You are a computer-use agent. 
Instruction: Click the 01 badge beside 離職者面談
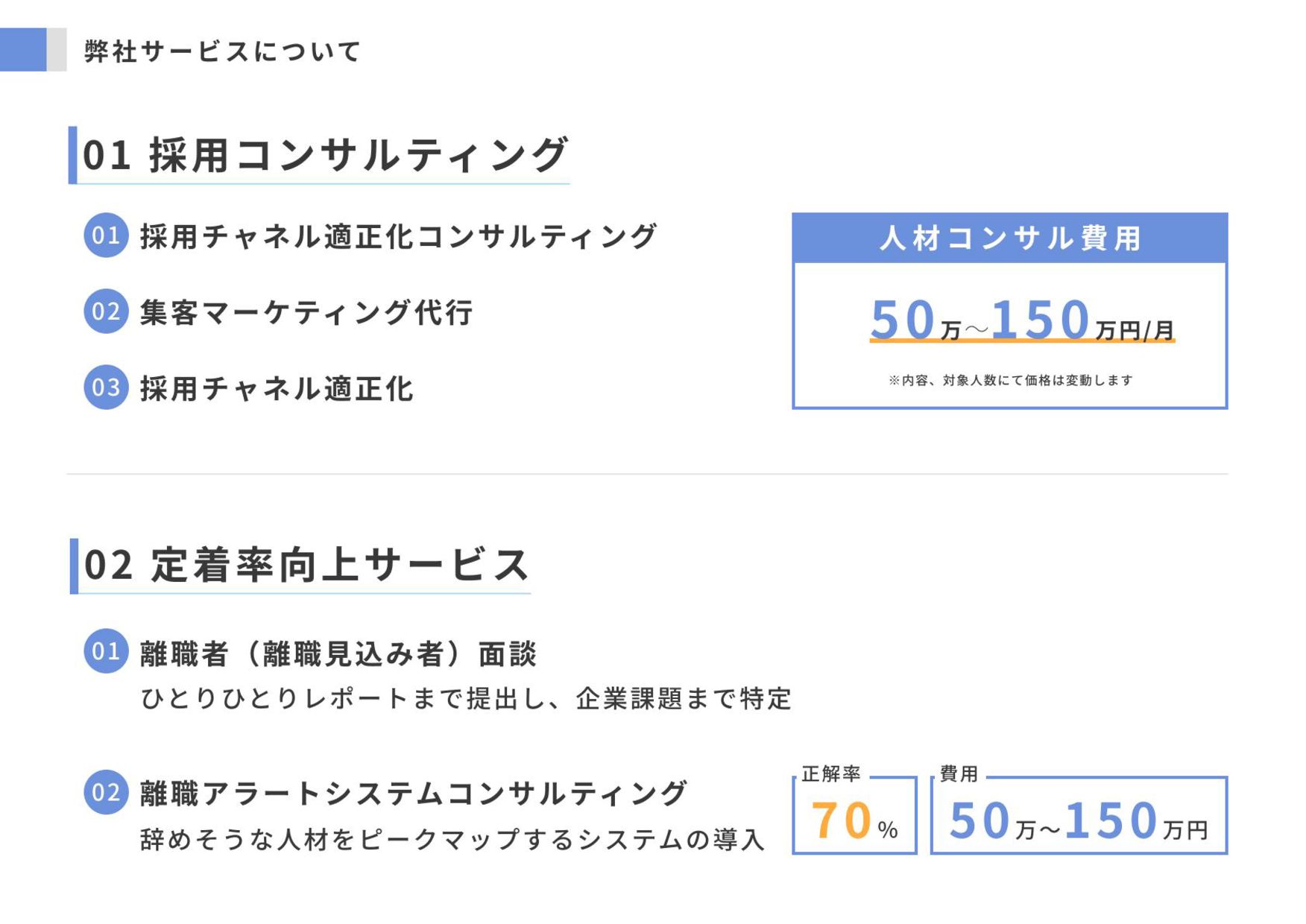click(106, 651)
